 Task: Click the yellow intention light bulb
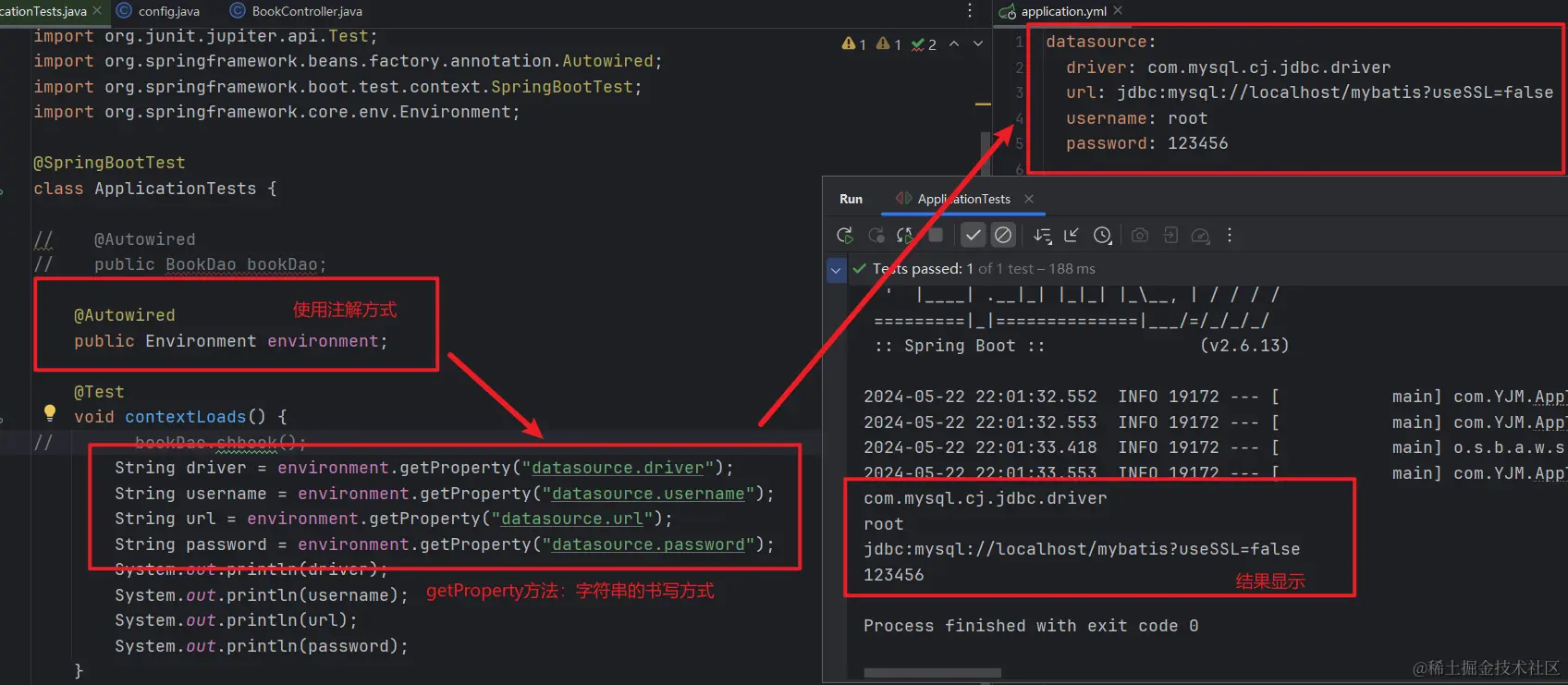(x=50, y=413)
